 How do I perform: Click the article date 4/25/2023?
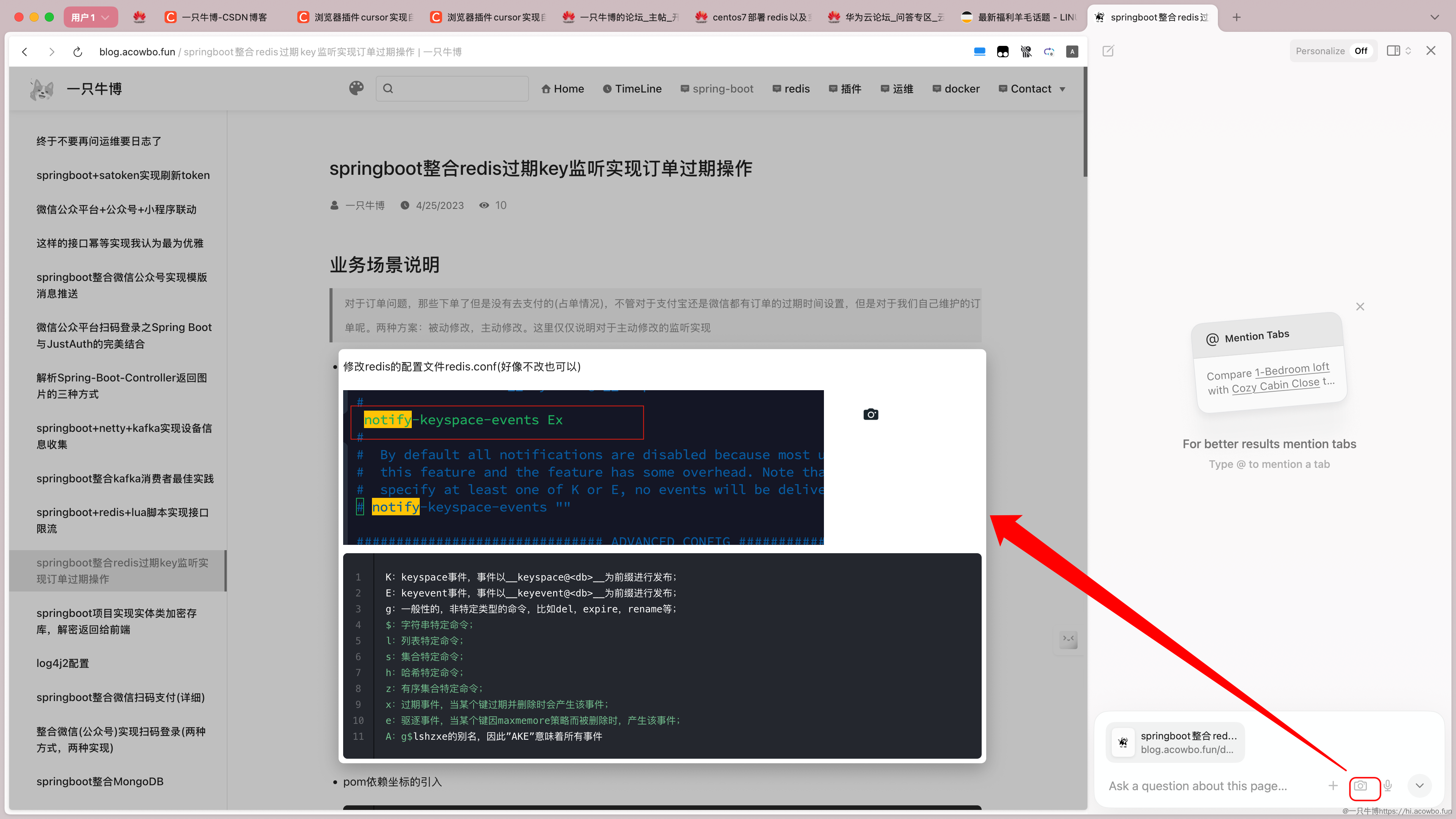[440, 205]
